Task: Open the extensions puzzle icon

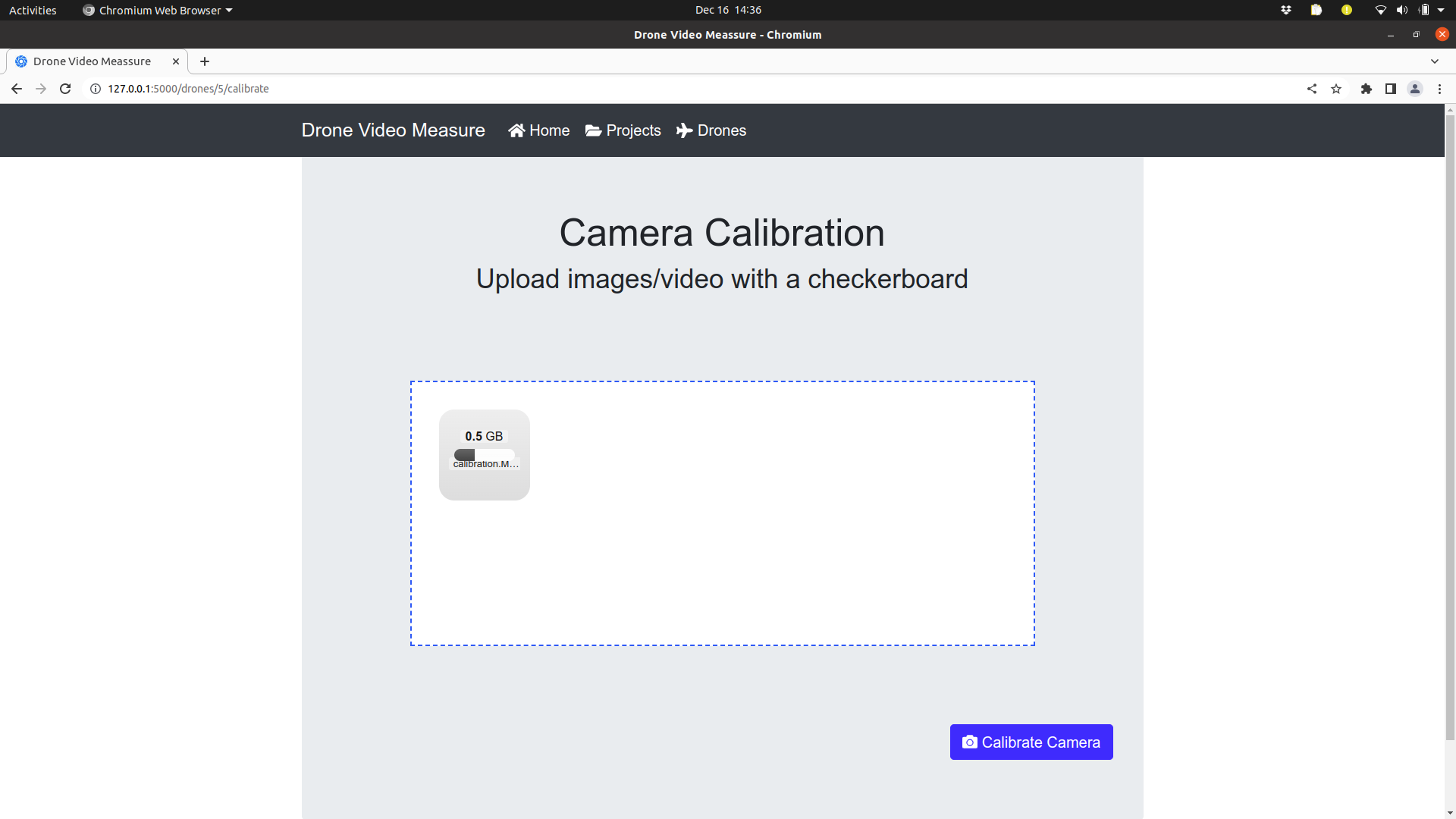Action: tap(1367, 89)
